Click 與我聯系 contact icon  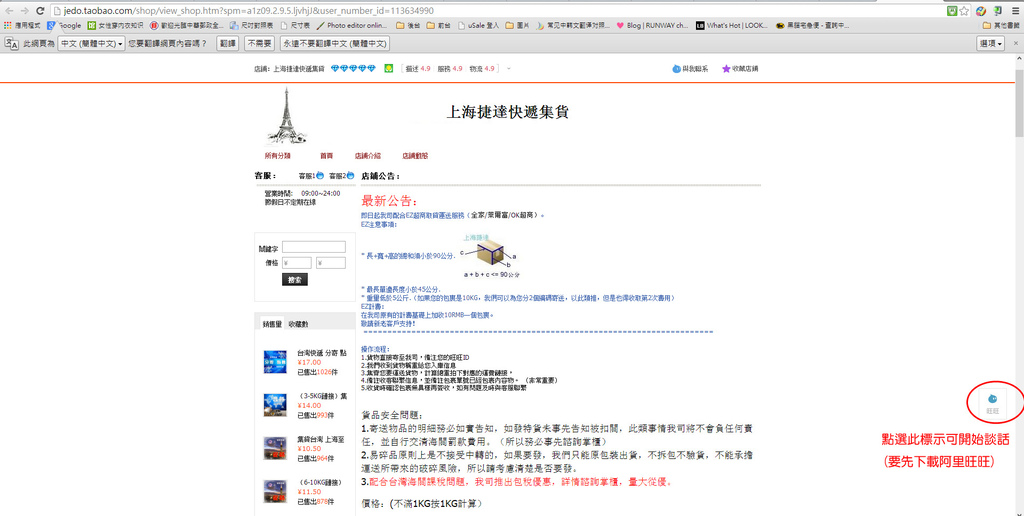[690, 69]
